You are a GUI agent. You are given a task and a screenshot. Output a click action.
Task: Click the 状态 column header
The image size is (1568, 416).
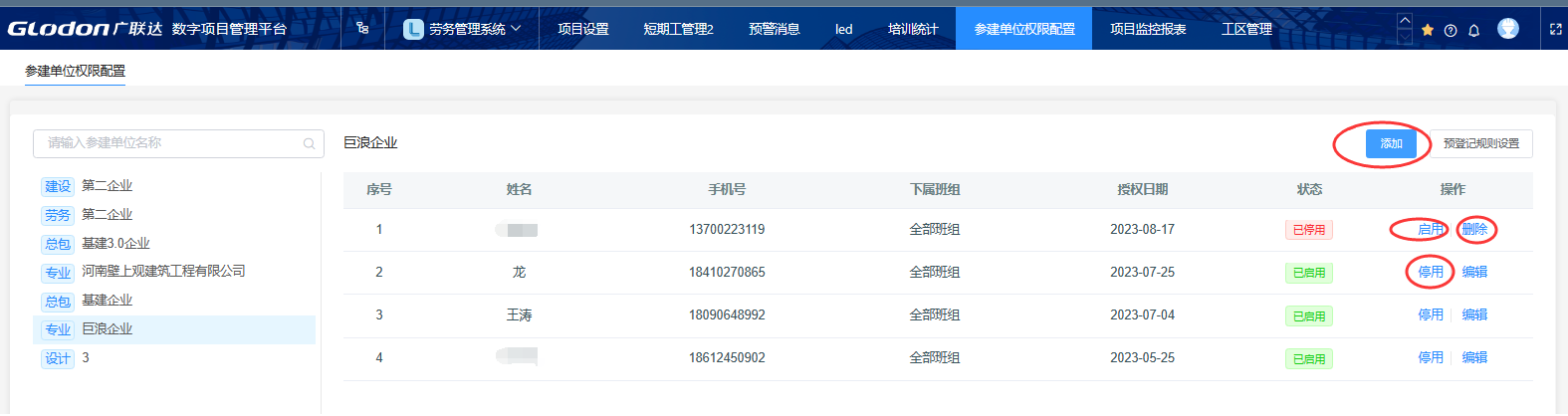(x=1309, y=189)
